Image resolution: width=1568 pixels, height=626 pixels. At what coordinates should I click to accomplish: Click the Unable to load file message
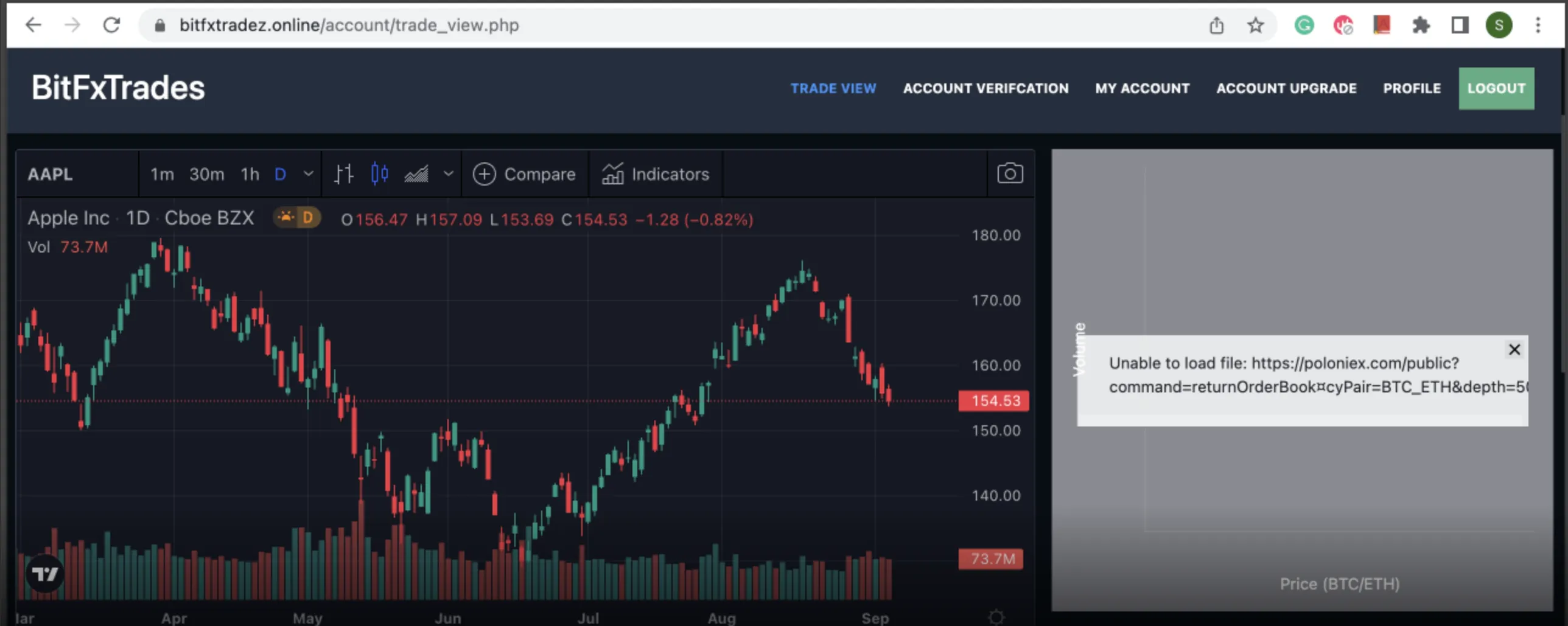tap(1317, 375)
